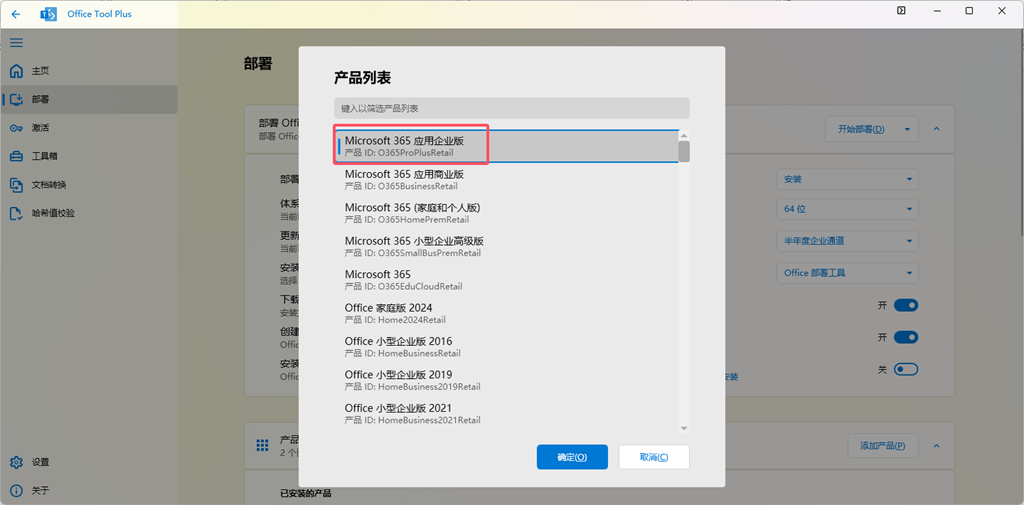Image resolution: width=1024 pixels, height=505 pixels.
Task: Minimize the Office Tool Plus window
Action: tap(935, 10)
